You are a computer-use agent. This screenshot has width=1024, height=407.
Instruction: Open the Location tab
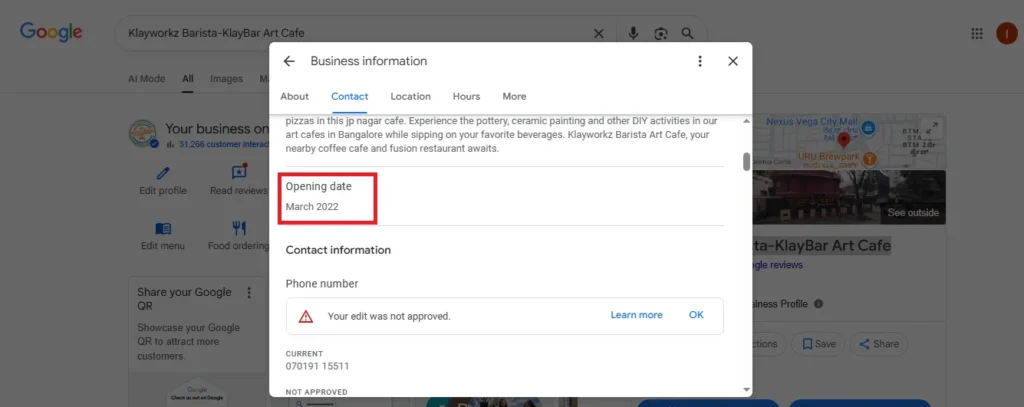411,96
